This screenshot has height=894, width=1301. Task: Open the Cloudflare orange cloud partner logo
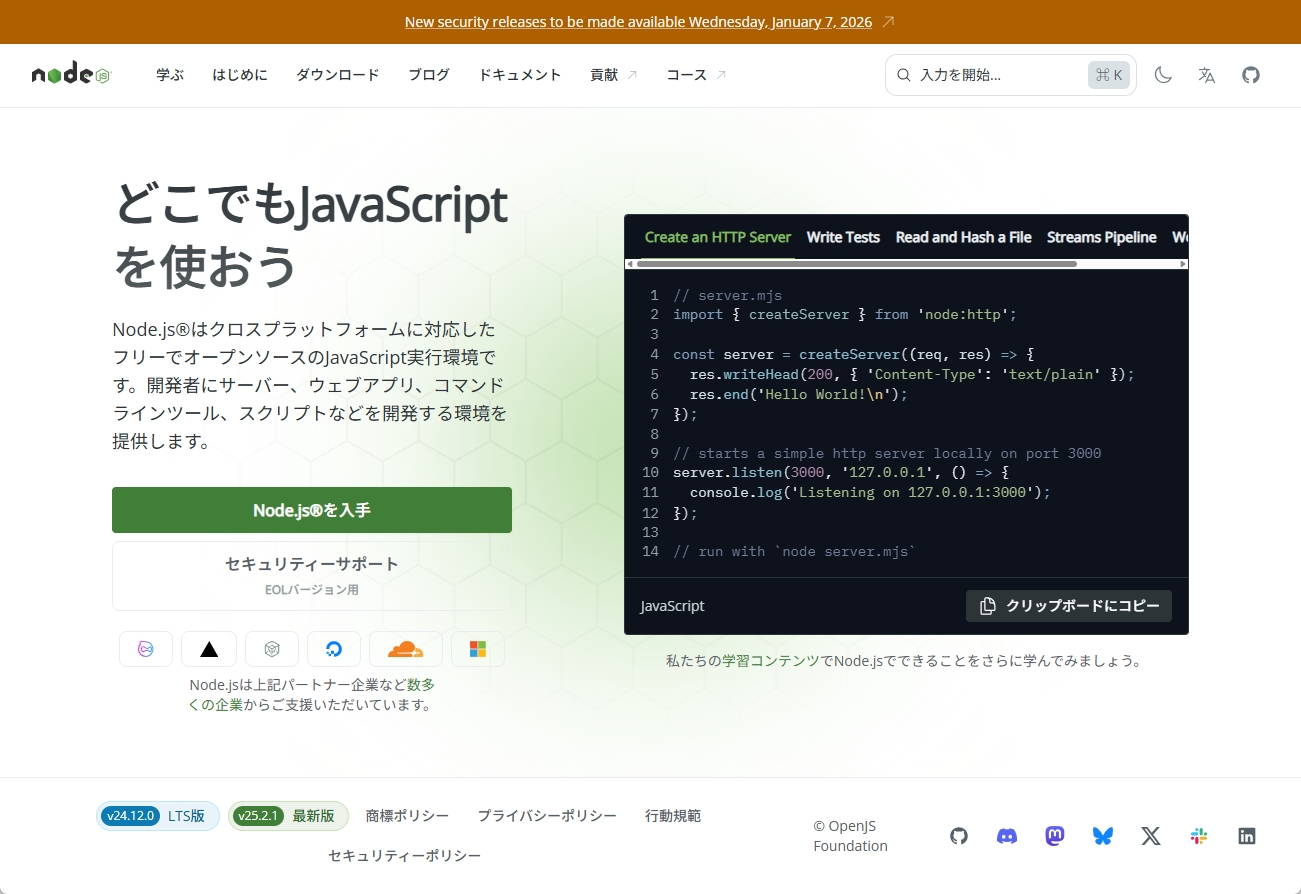point(406,649)
